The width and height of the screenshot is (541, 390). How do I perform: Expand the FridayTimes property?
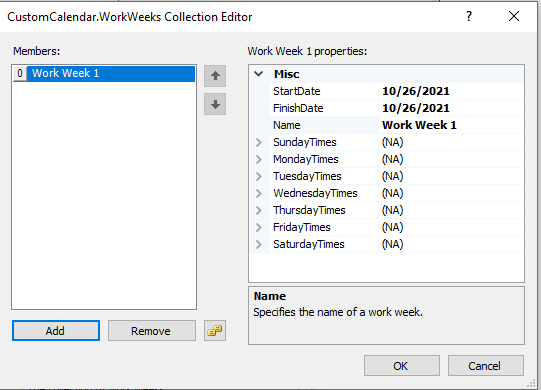coord(258,227)
